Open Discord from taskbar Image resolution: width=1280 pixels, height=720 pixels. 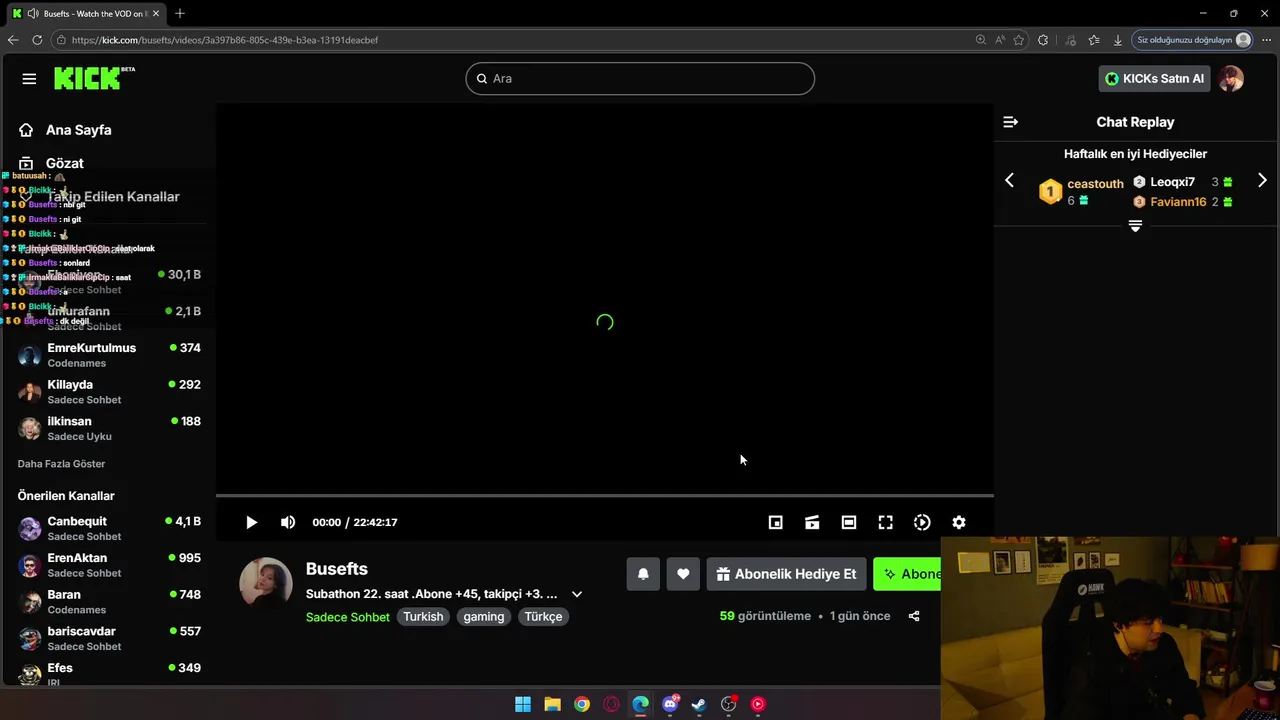point(670,704)
